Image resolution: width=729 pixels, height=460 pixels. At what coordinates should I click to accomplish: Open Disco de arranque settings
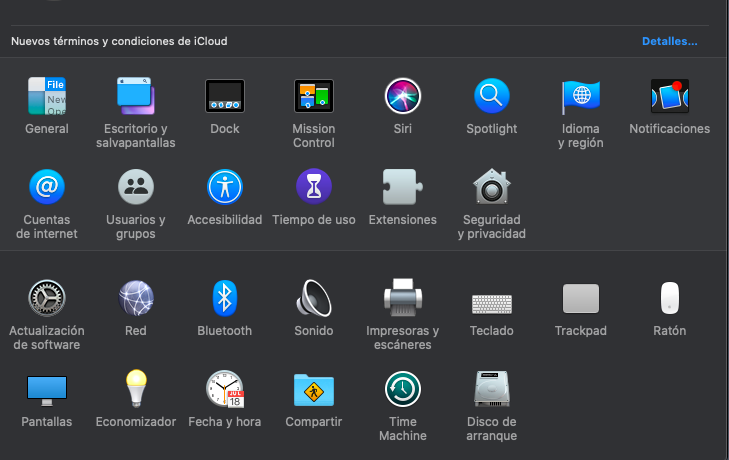[492, 389]
